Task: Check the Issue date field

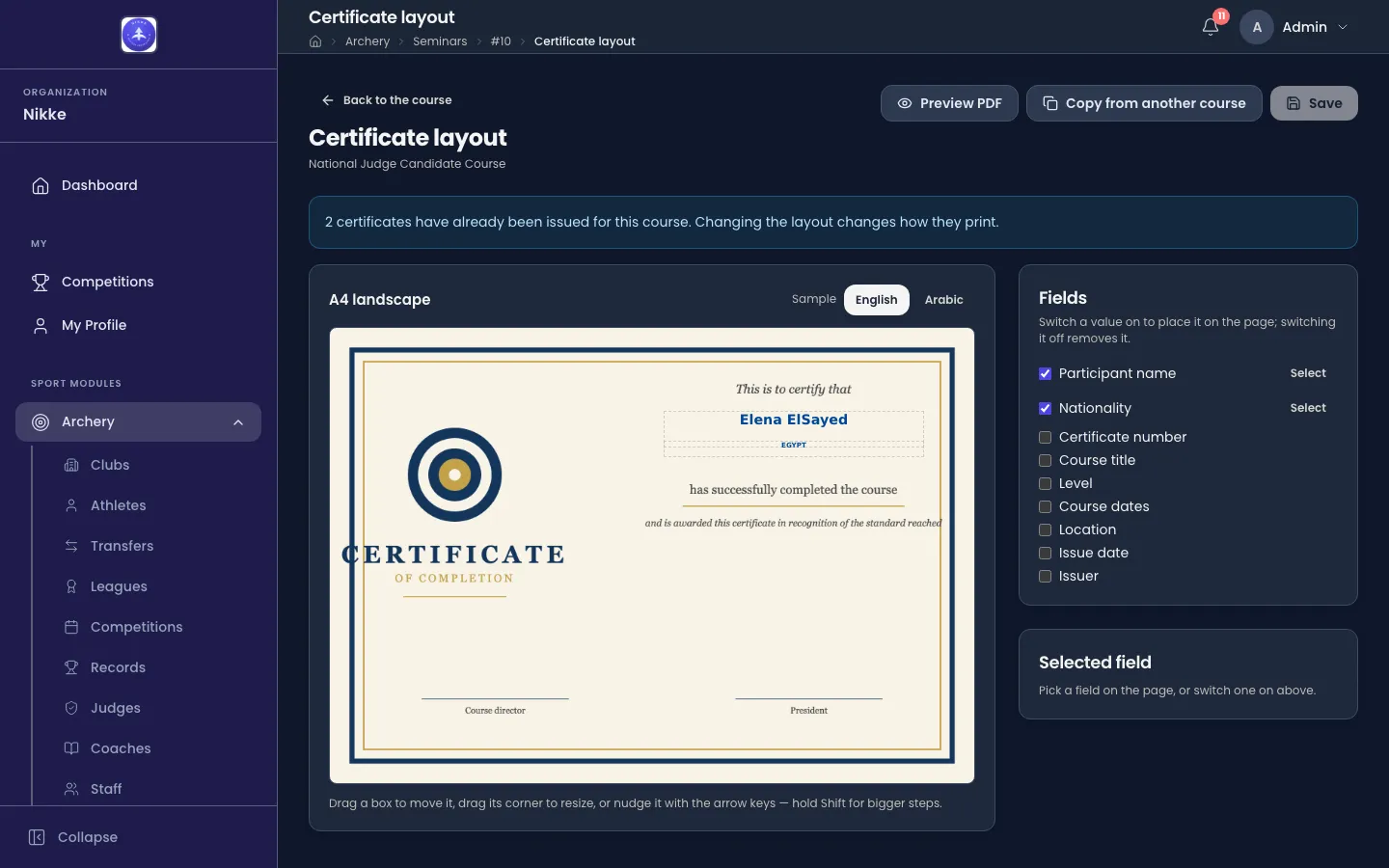Action: click(1045, 553)
